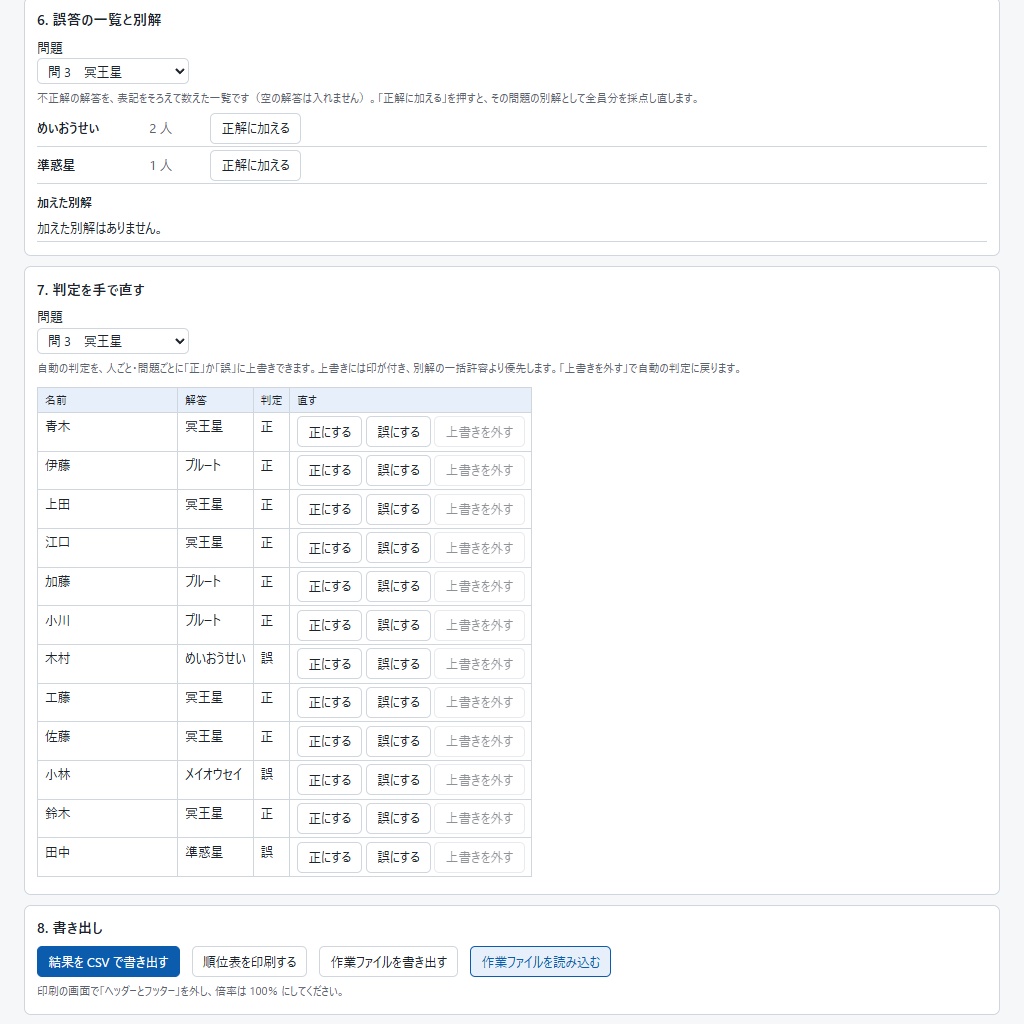
Task: Click 誤にする in the 工藤 row
Action: 398,702
